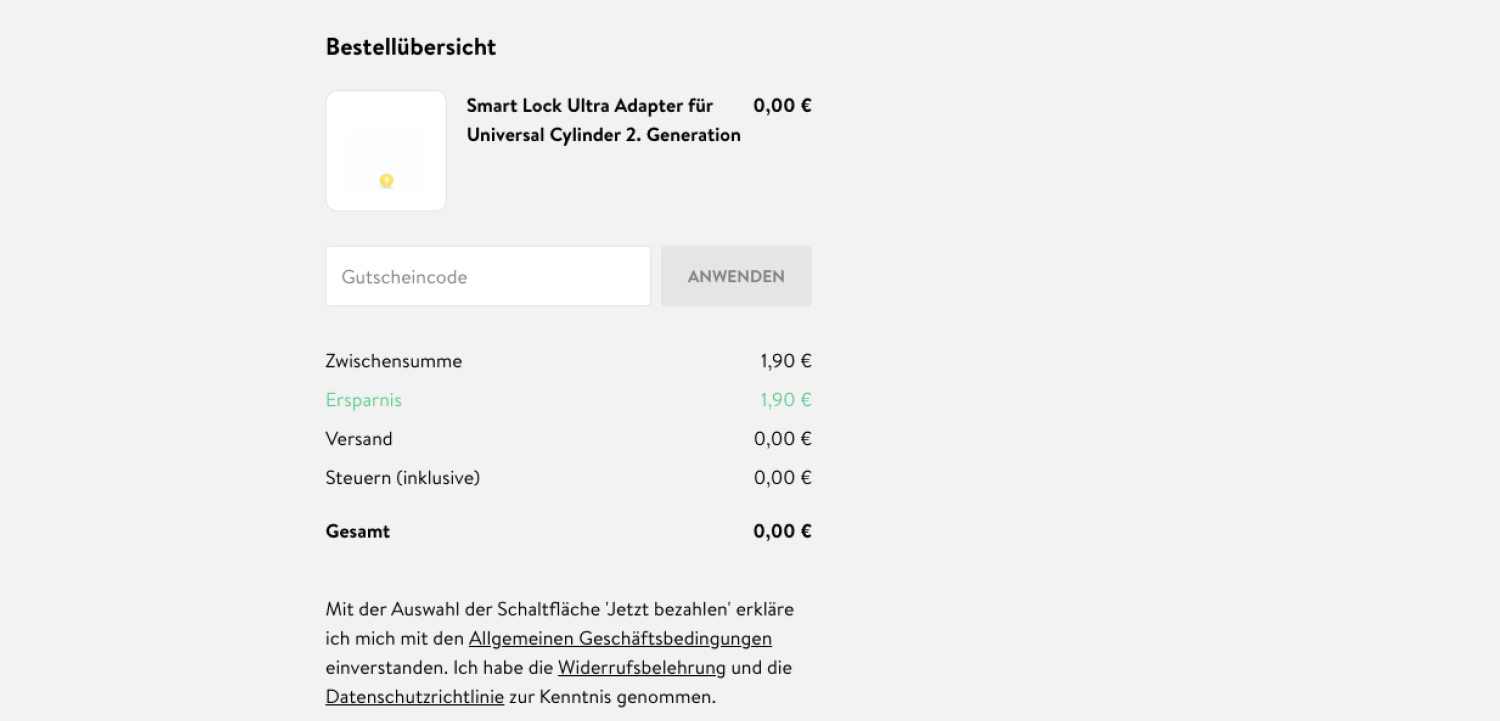Select the Smart Lock Ultra Adapter product title
This screenshot has height=721, width=1500.
[x=603, y=120]
